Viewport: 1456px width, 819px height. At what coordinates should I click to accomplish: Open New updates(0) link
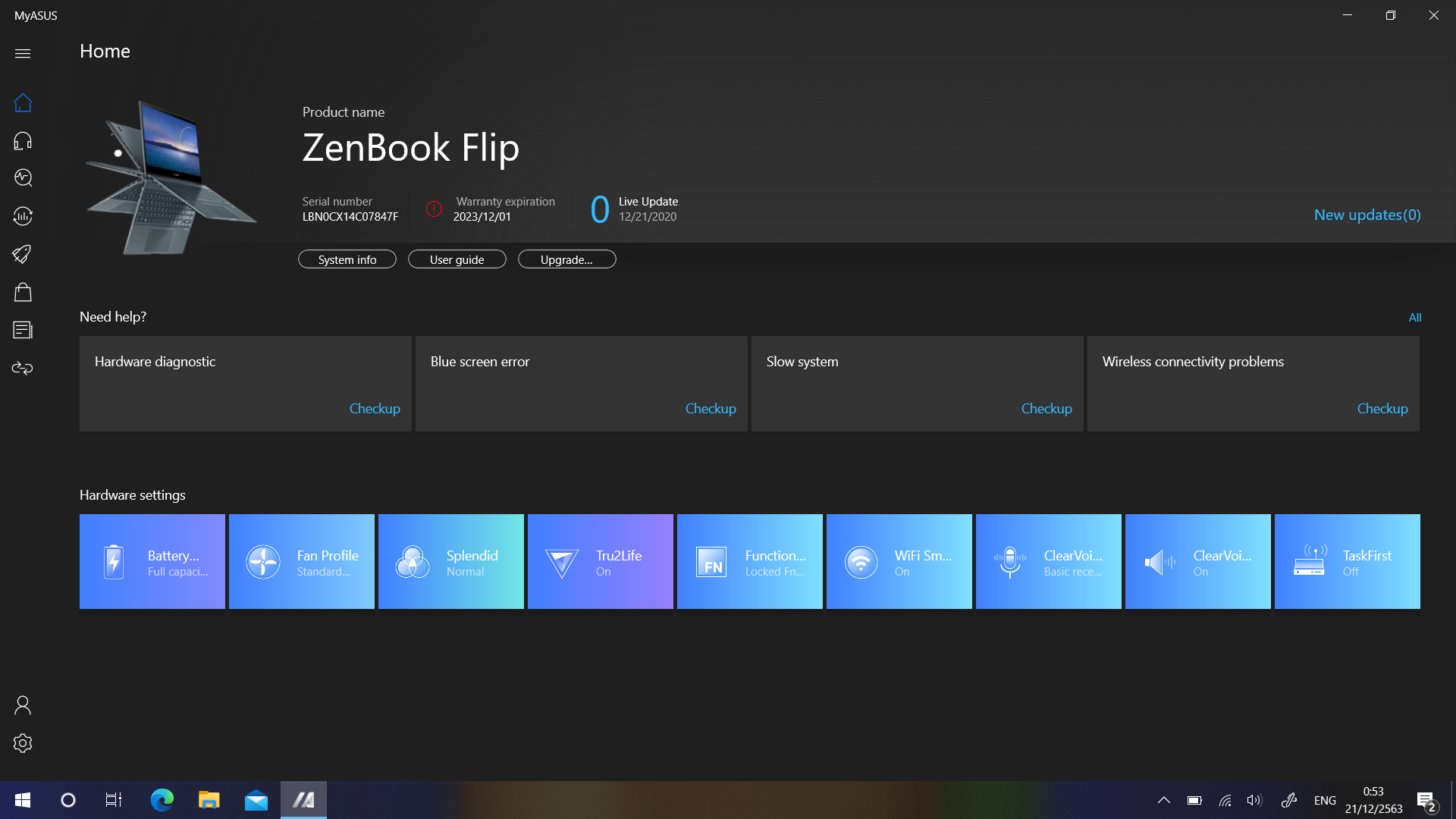click(1367, 215)
